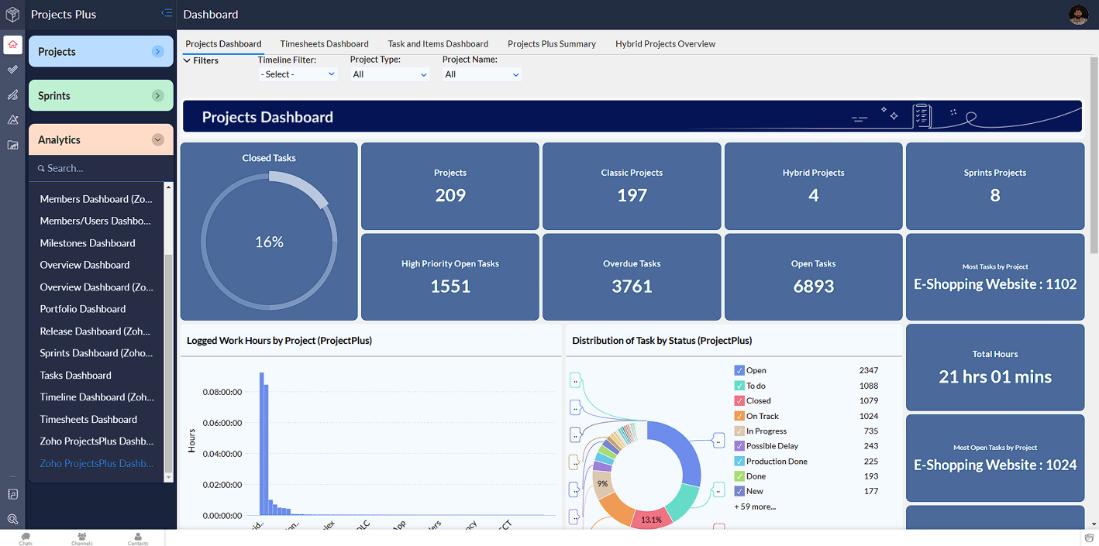This screenshot has width=1099, height=546.
Task: Open the Timeline Filter dropdown
Action: [x=298, y=74]
